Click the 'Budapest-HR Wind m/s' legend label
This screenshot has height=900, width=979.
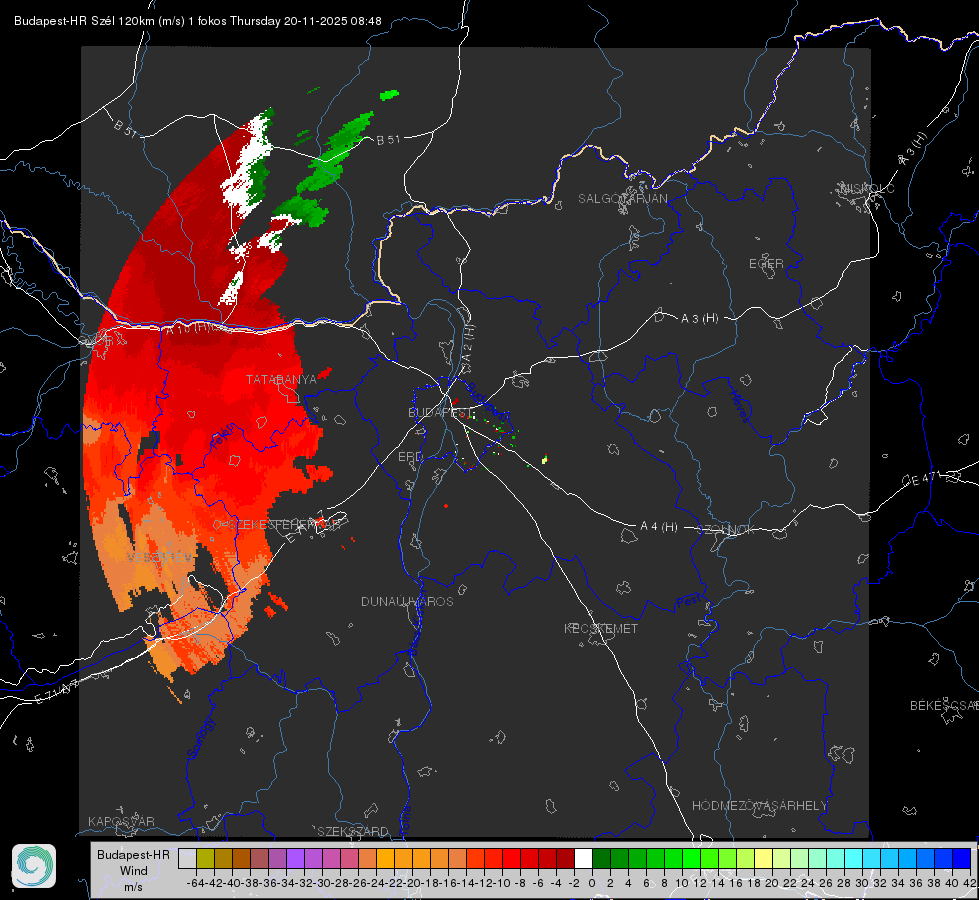(133, 871)
